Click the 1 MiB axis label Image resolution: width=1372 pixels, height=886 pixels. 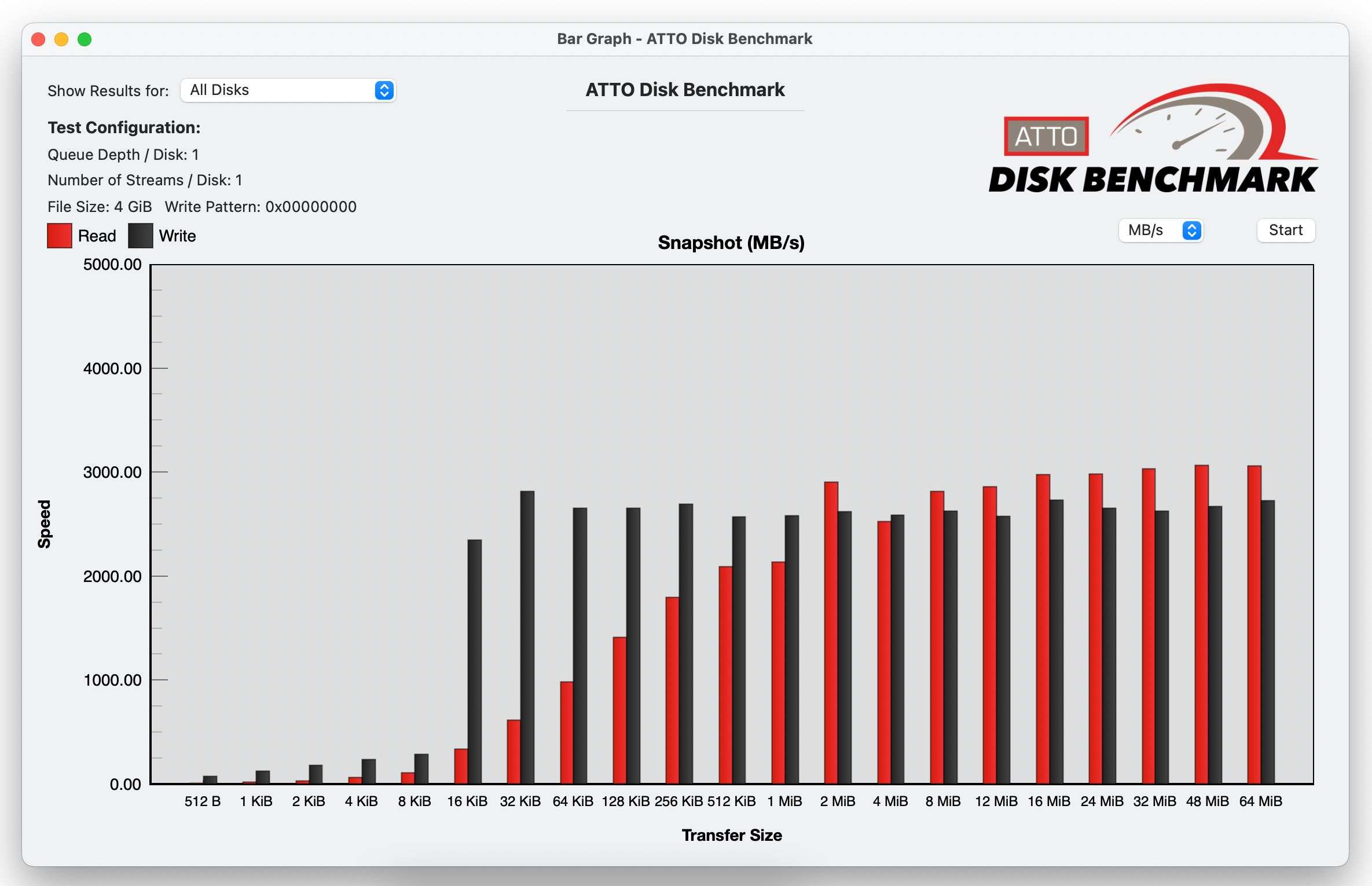pos(785,801)
